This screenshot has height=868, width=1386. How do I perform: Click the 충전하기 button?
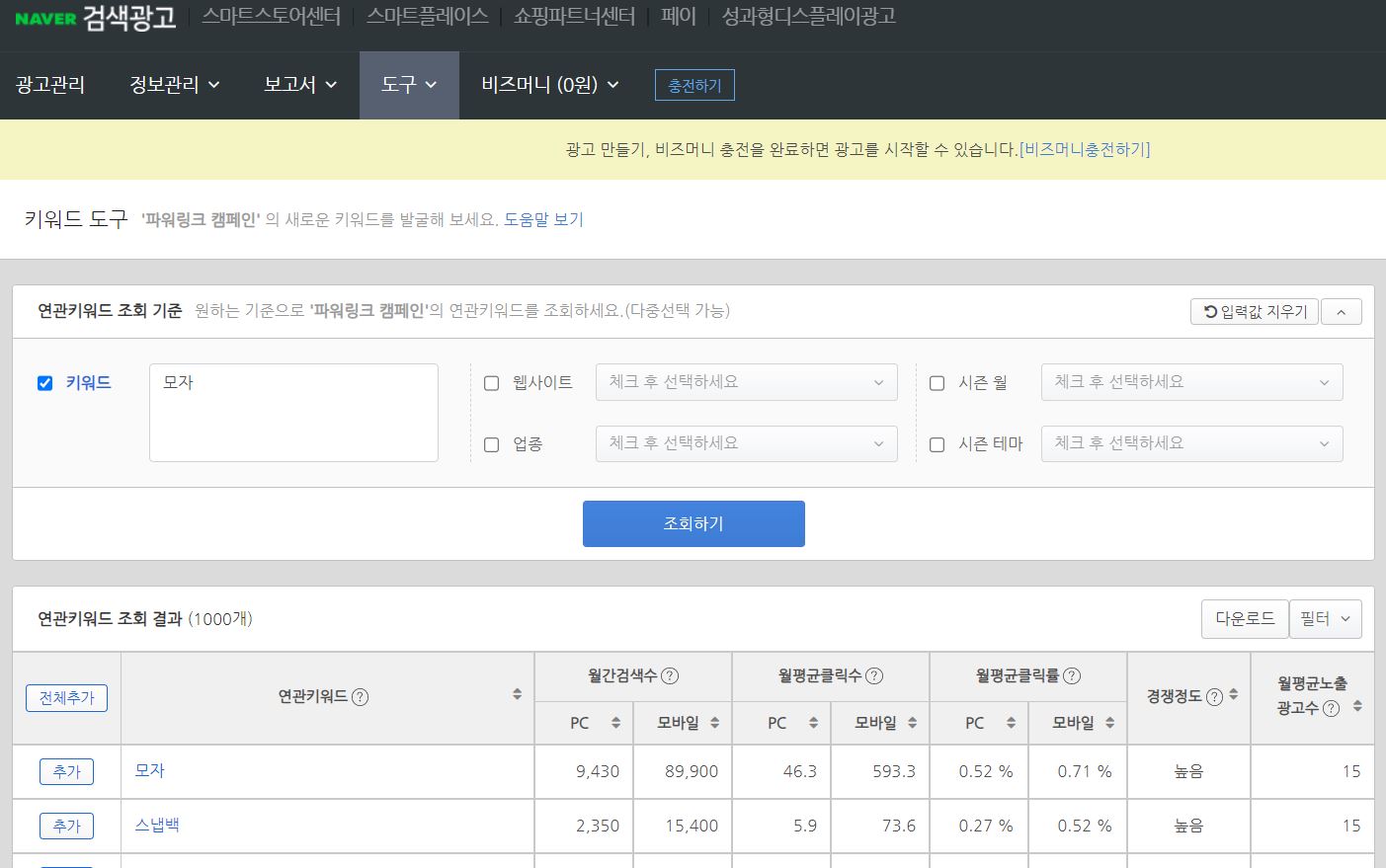pyautogui.click(x=694, y=85)
